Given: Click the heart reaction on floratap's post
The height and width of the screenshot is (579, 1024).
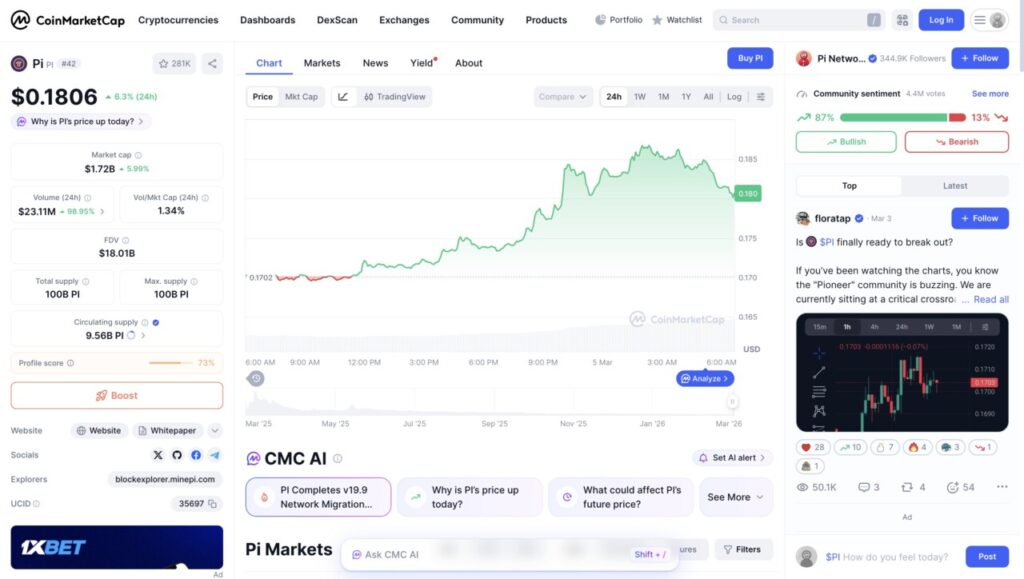Looking at the screenshot, I should [812, 448].
